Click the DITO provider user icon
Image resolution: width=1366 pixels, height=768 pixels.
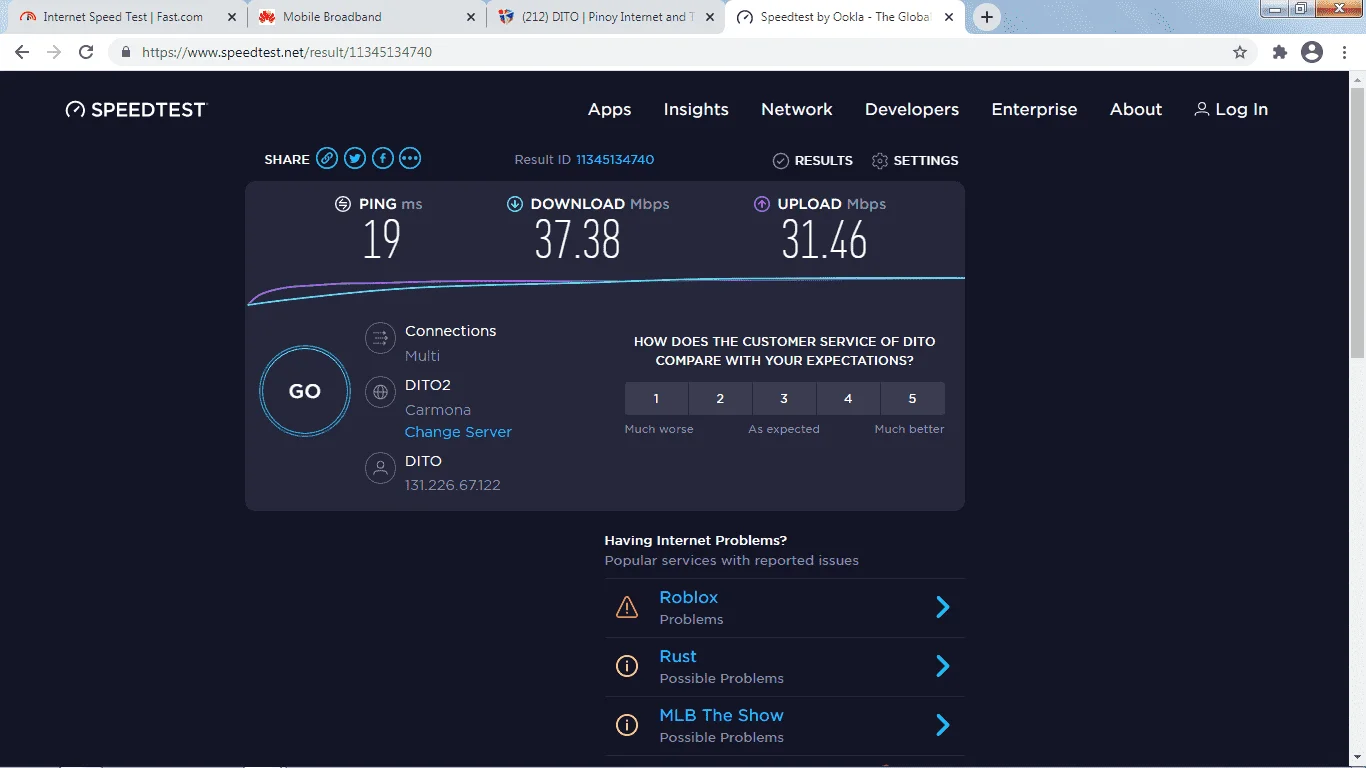tap(380, 468)
